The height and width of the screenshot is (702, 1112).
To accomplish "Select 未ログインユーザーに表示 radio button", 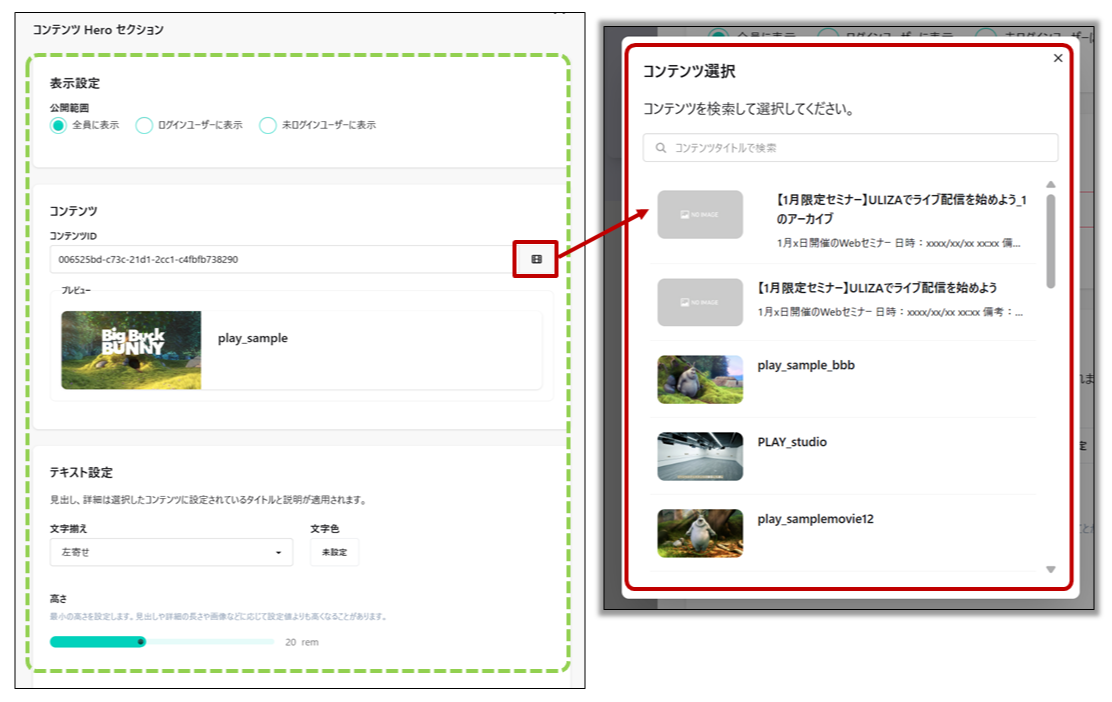I will click(267, 126).
